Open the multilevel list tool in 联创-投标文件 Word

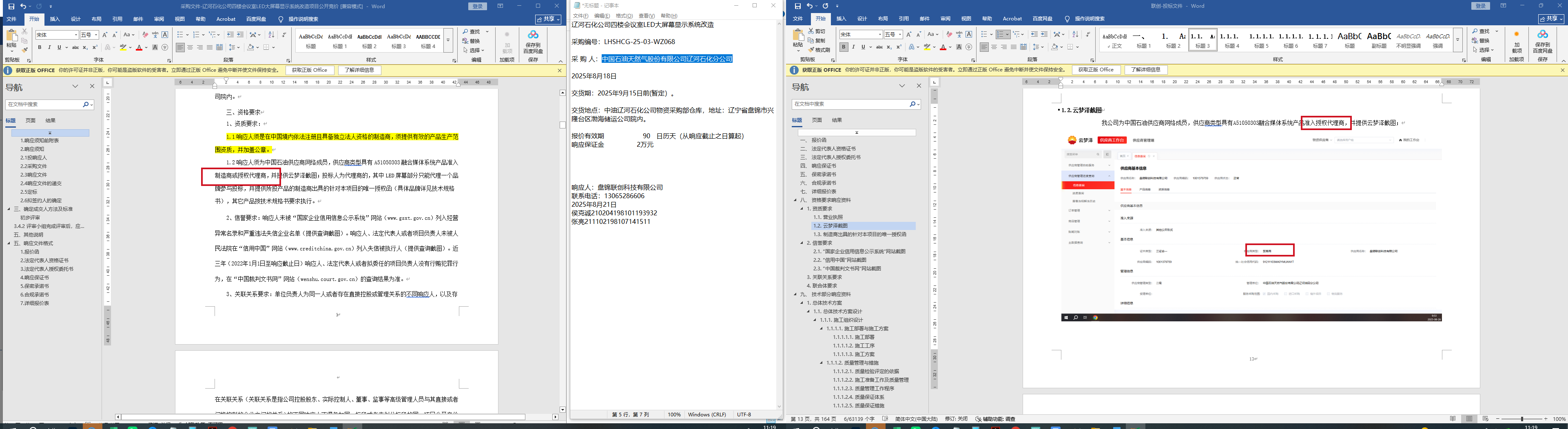click(1018, 35)
